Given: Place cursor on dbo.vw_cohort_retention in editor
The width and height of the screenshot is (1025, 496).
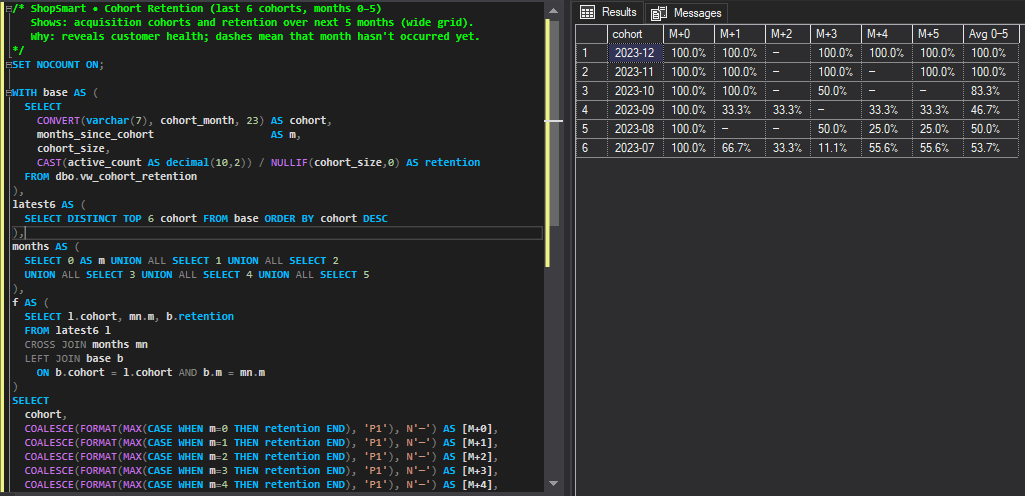Looking at the screenshot, I should 126,176.
